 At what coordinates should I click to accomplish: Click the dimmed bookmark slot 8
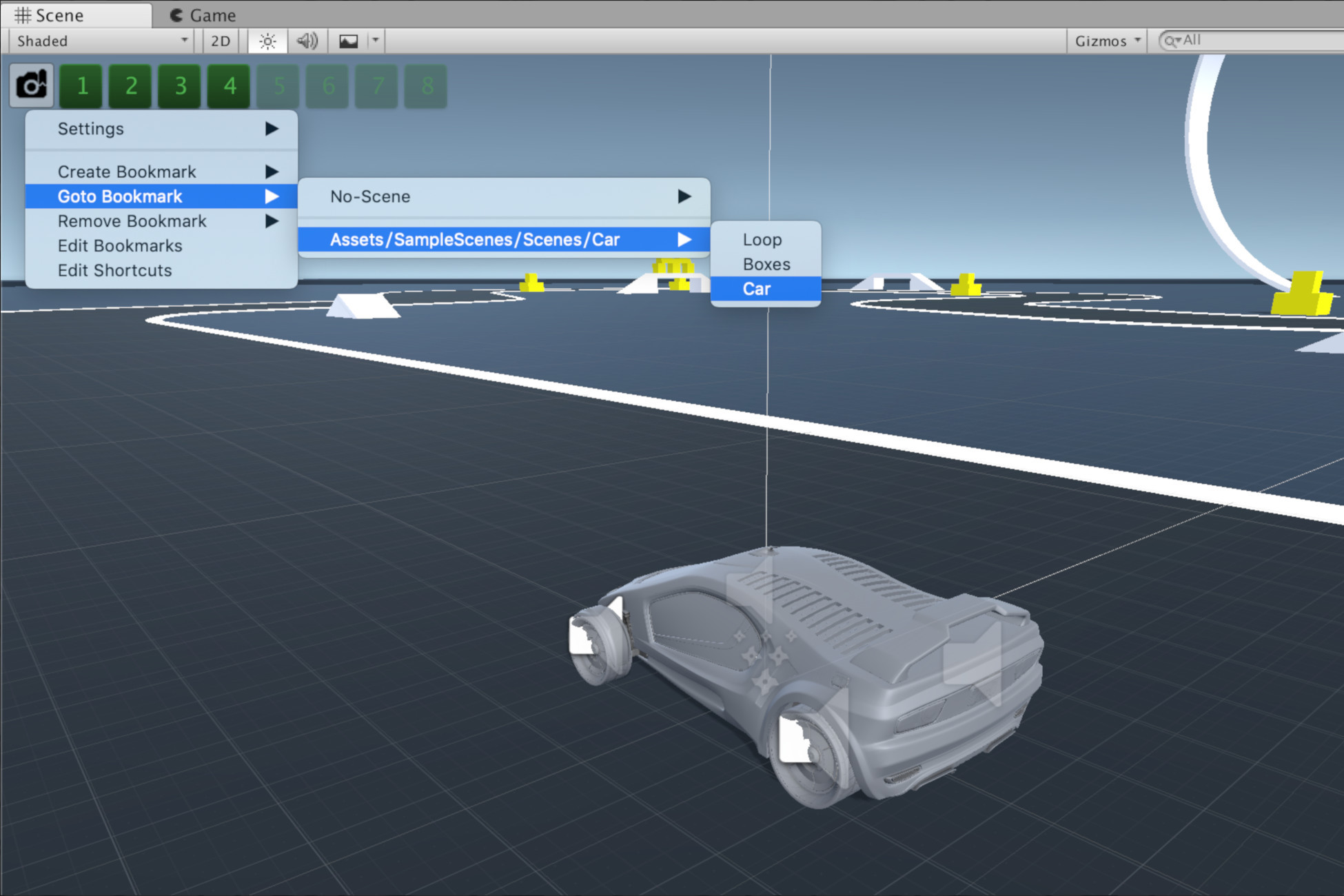(x=427, y=85)
